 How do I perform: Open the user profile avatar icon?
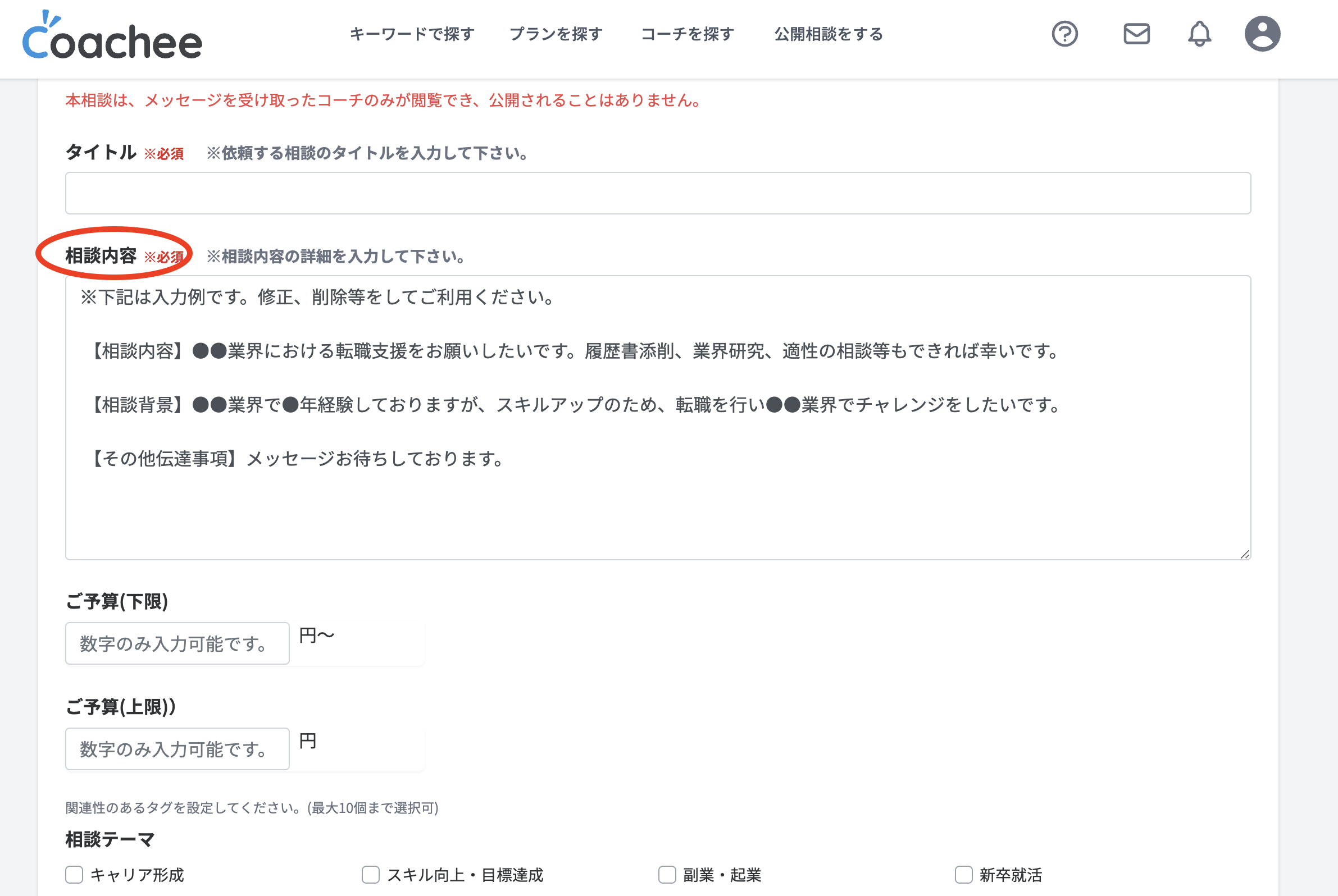1262,34
